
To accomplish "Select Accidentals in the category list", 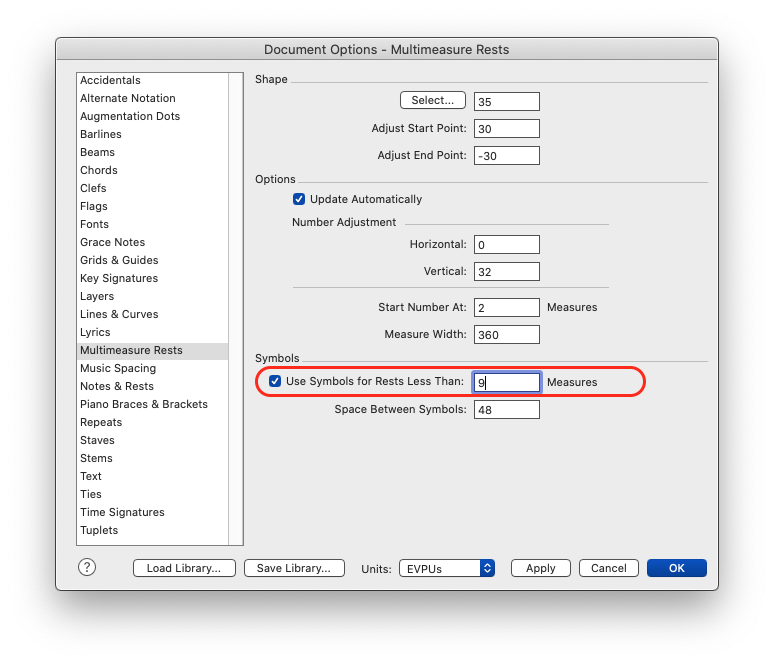I will click(x=110, y=80).
